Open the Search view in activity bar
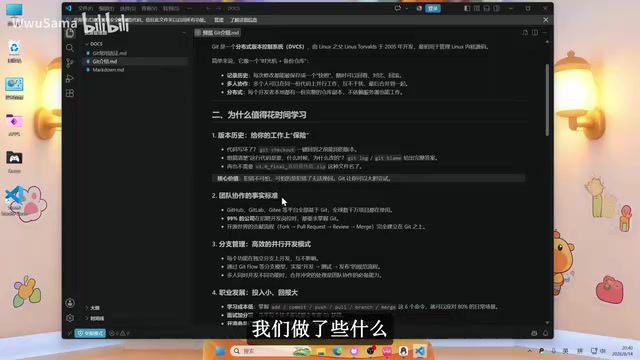Image resolution: width=640 pixels, height=360 pixels. click(x=70, y=48)
